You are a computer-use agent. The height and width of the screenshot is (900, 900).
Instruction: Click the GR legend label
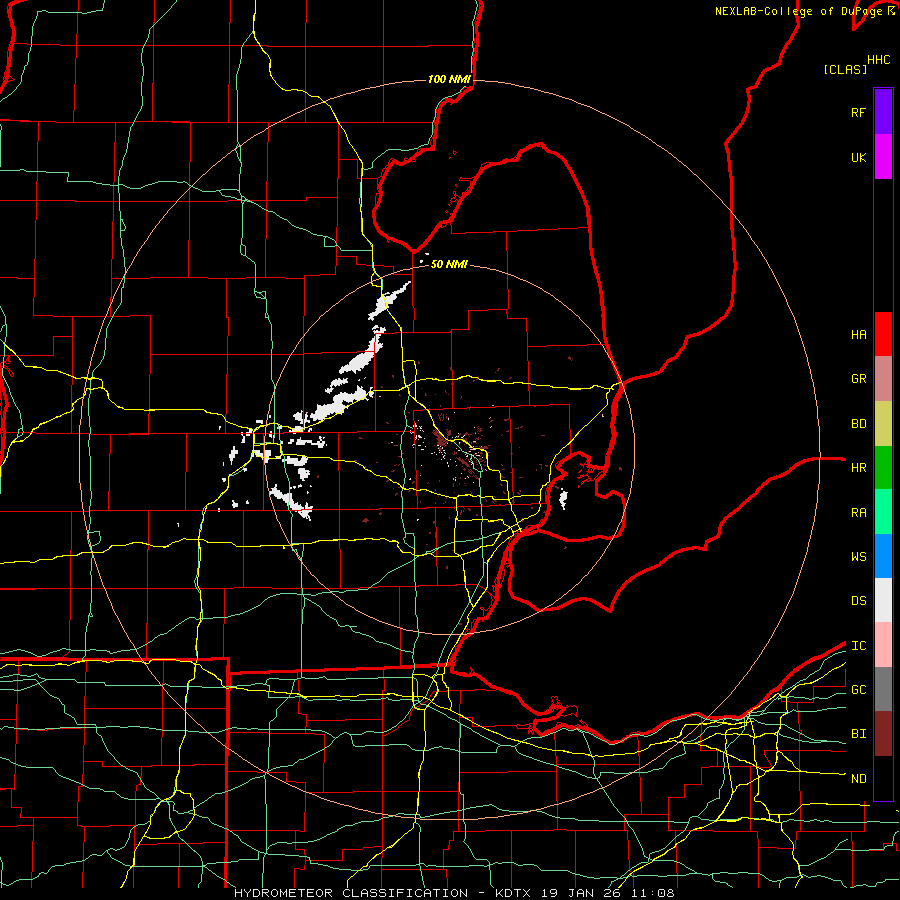coord(858,379)
